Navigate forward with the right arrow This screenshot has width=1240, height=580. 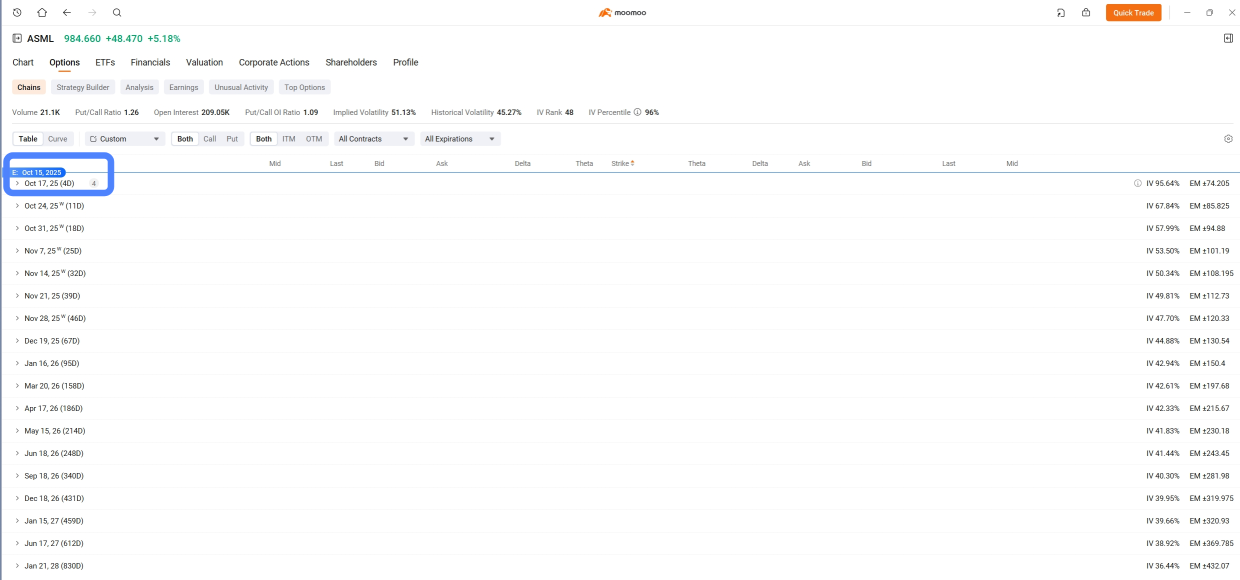click(x=92, y=12)
